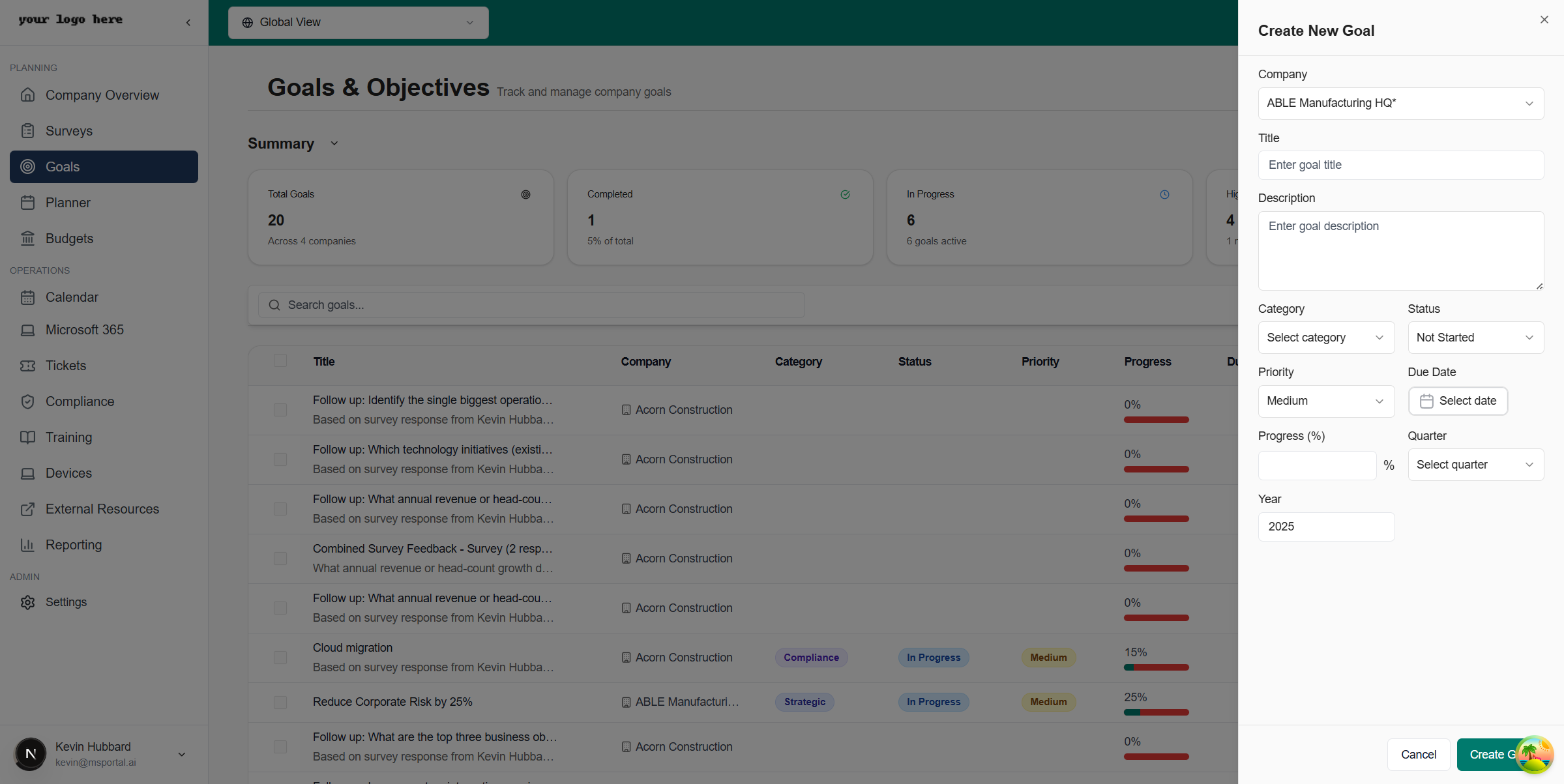Select the Company Overview home icon
The height and width of the screenshot is (784, 1564).
(28, 95)
